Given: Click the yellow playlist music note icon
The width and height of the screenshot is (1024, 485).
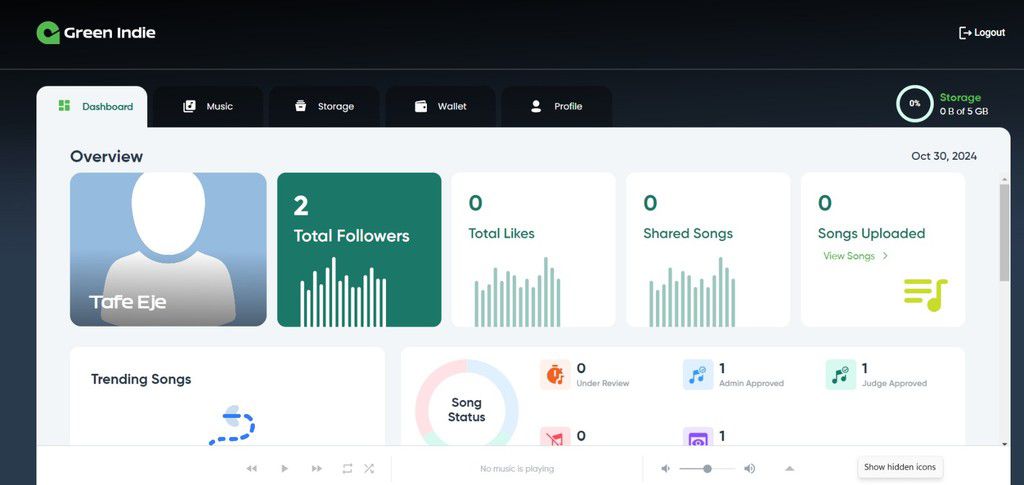Looking at the screenshot, I should (925, 294).
